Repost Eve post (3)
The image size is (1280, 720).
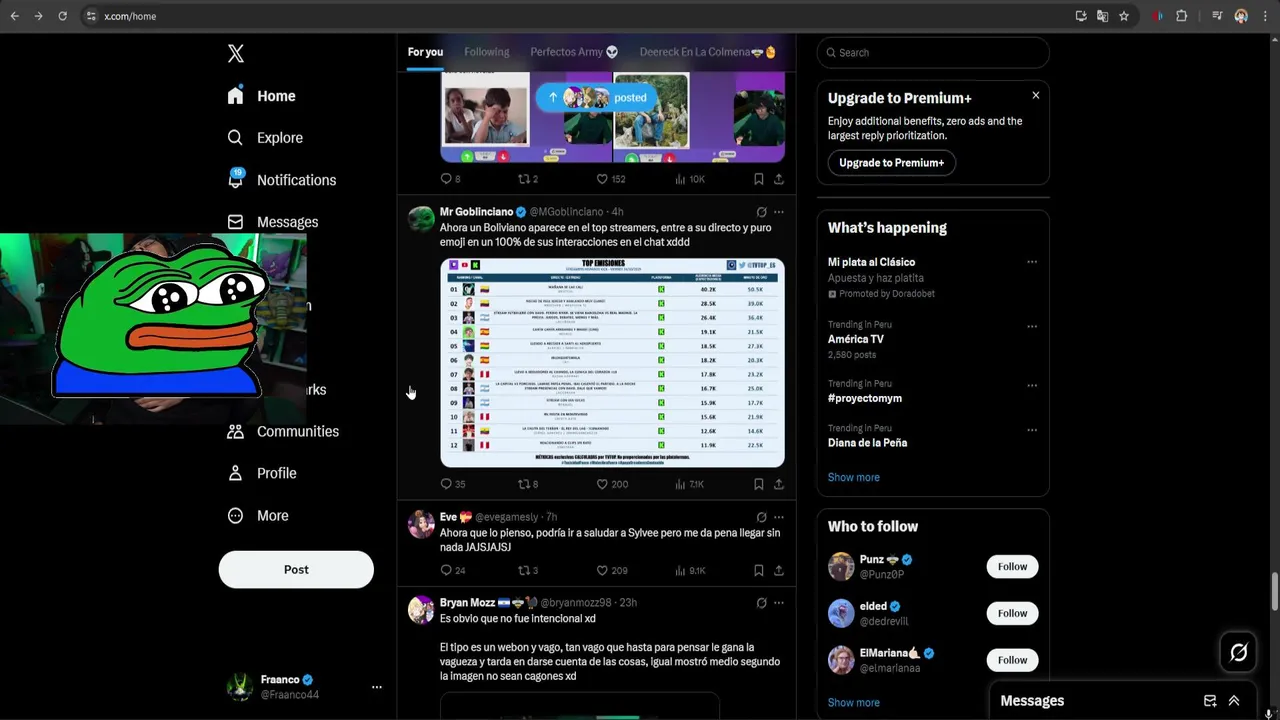click(x=528, y=570)
